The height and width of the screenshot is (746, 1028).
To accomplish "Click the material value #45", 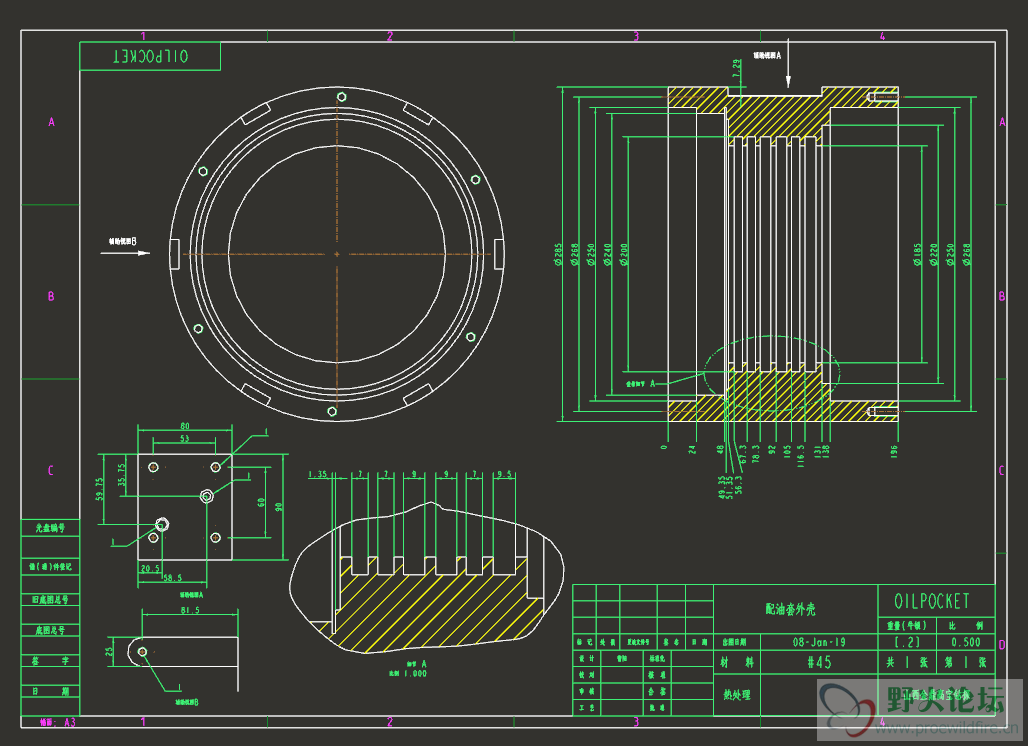I will [820, 663].
